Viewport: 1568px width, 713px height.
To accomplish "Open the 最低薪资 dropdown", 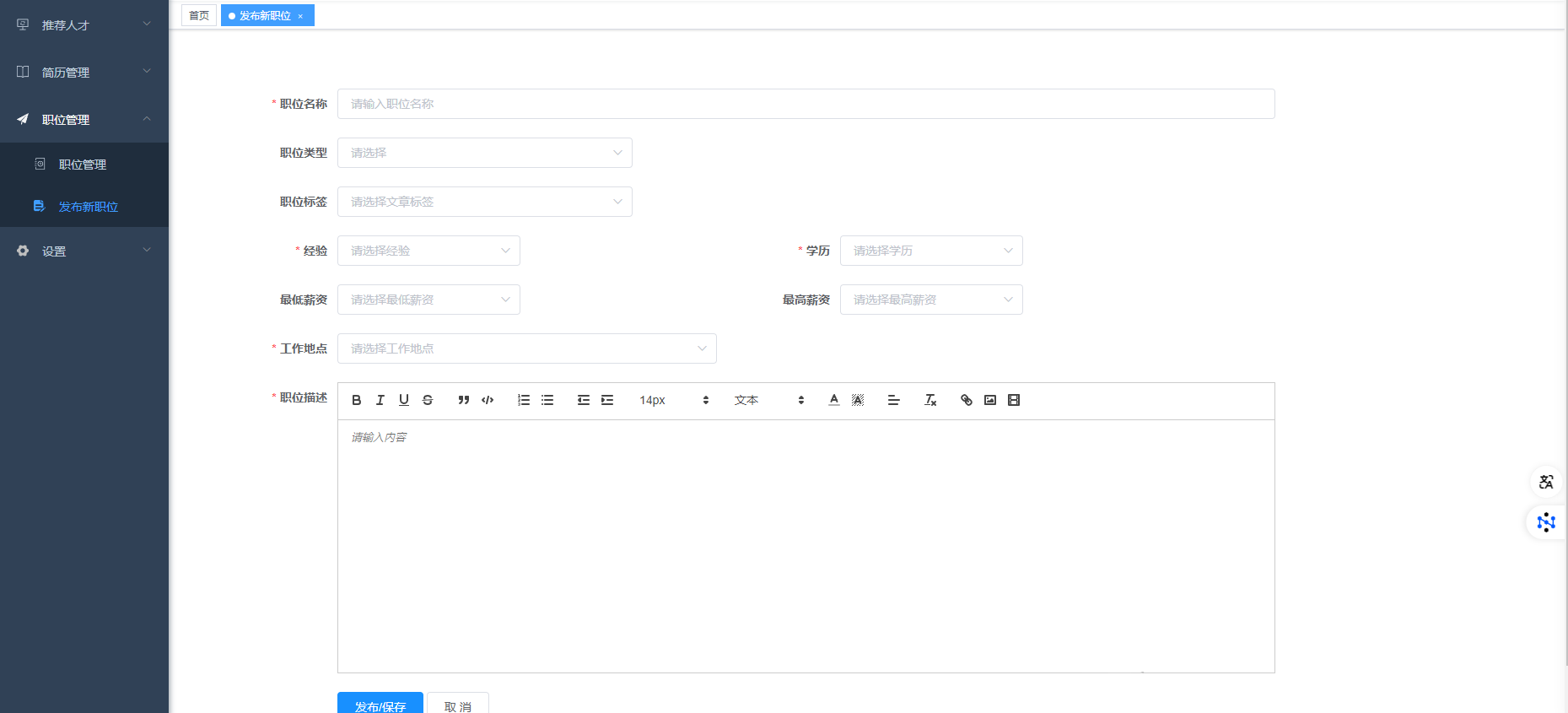I will point(428,300).
